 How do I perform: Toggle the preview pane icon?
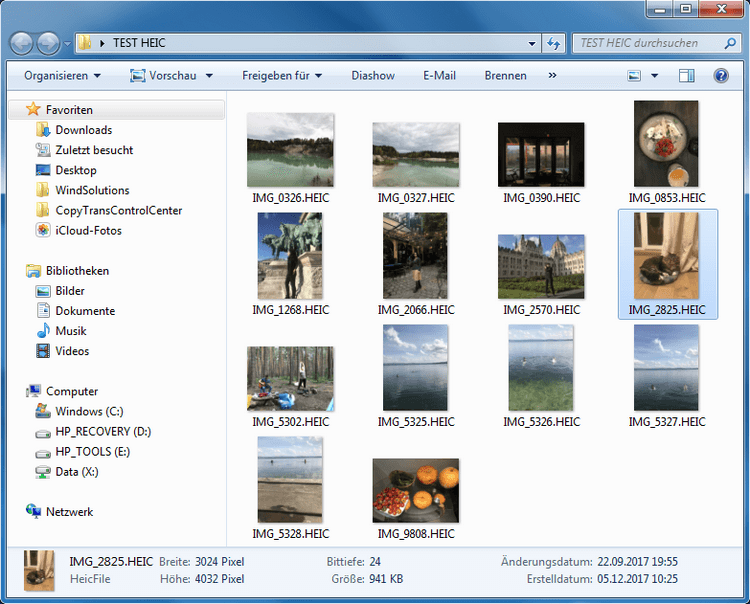[686, 76]
